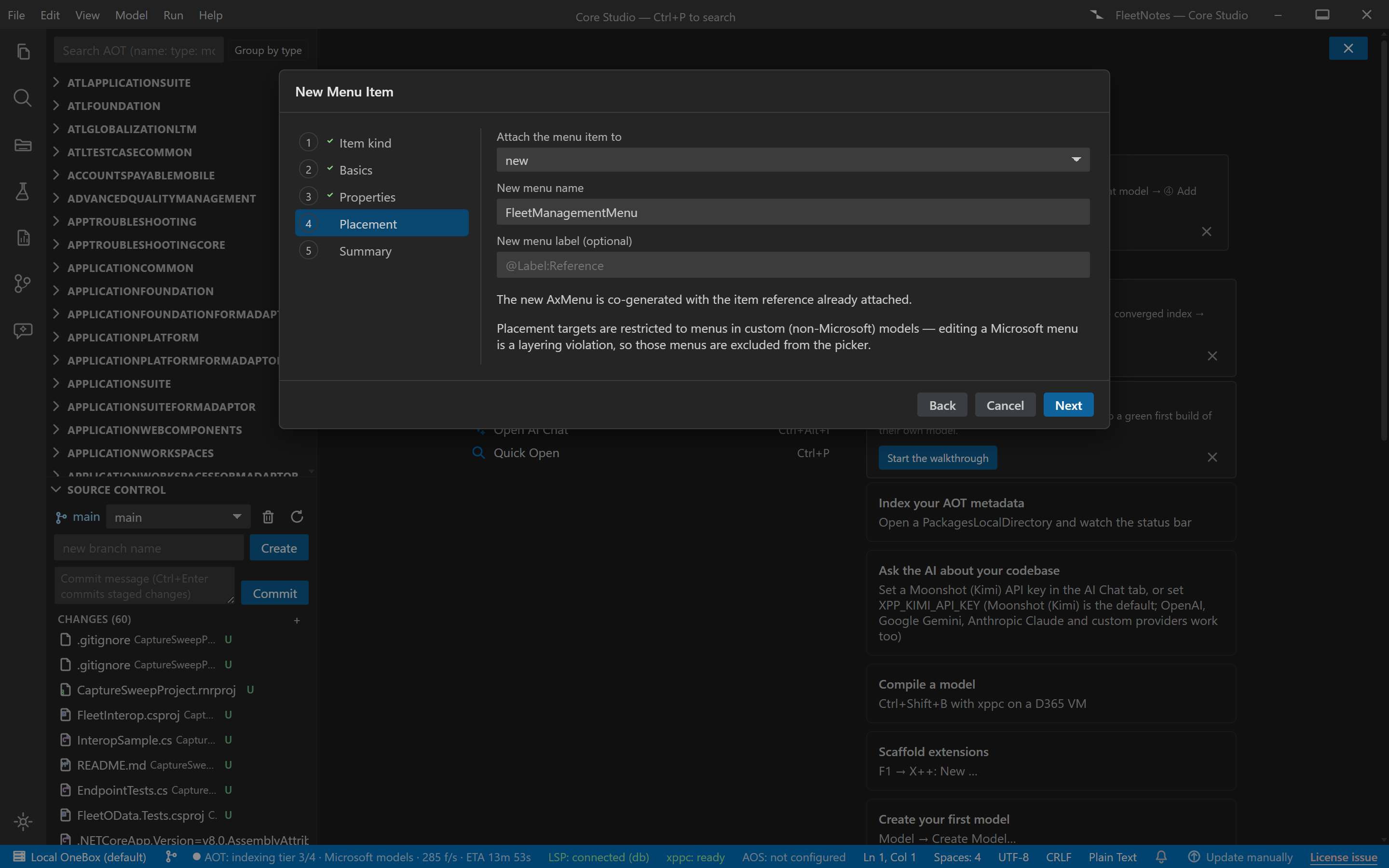Click the new branch name field
1389x868 pixels.
pos(149,548)
